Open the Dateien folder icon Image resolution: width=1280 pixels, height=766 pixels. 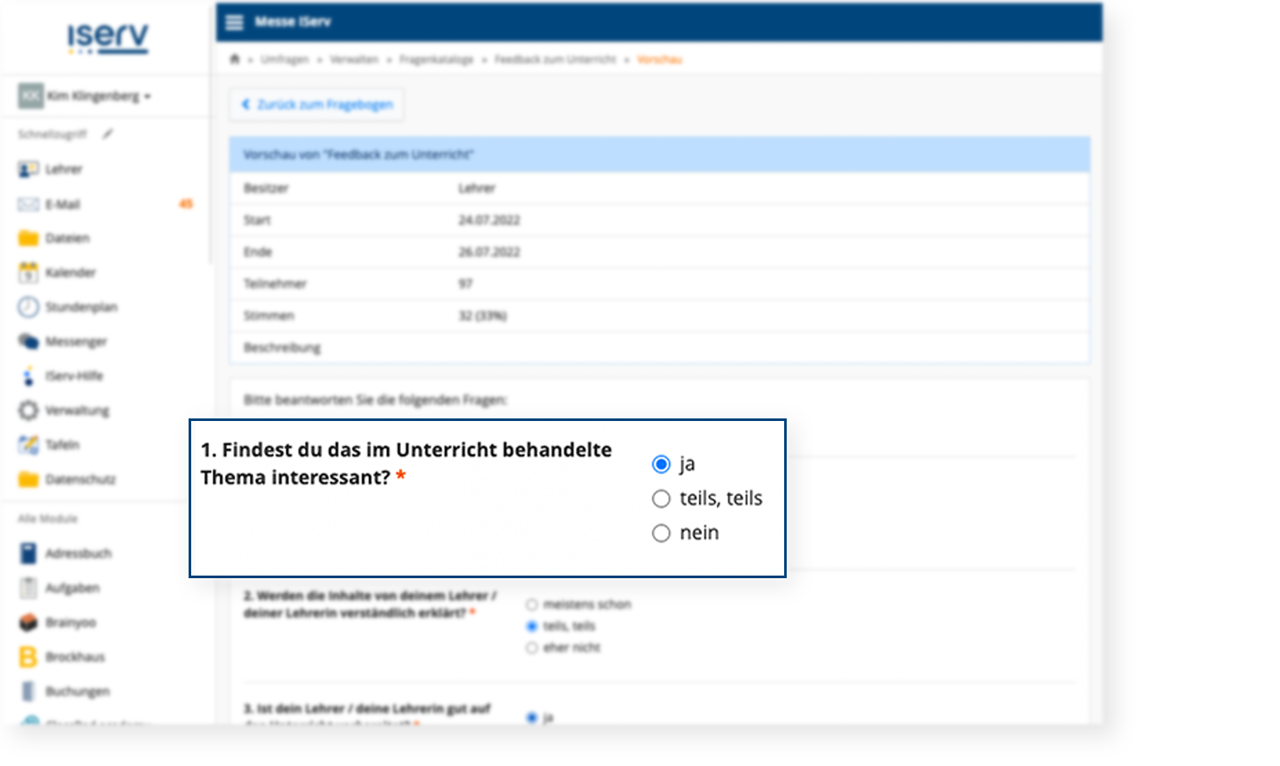28,238
